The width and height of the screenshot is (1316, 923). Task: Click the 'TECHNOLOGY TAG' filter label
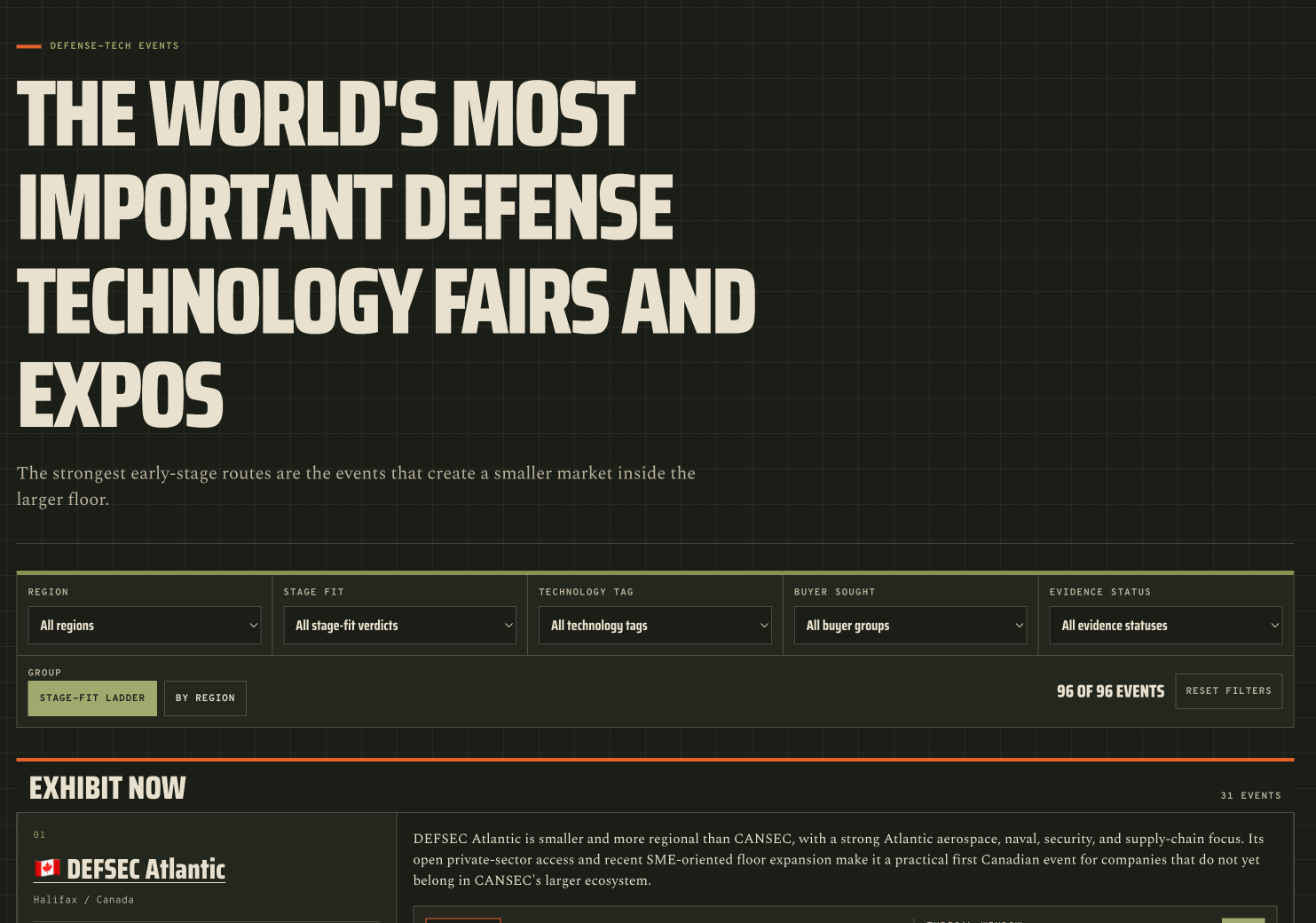[x=586, y=592]
